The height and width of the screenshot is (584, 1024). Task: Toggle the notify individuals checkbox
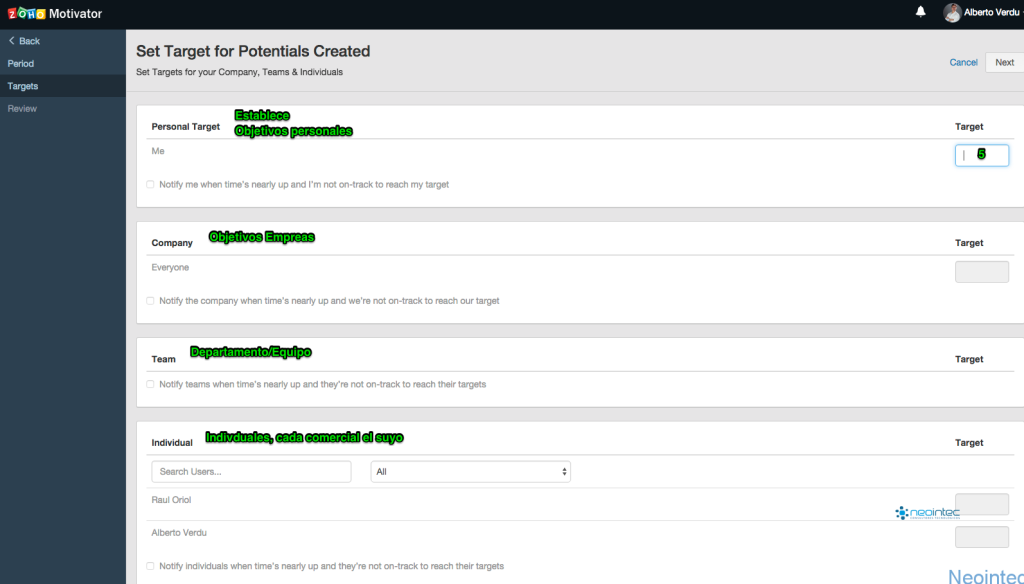pos(150,566)
